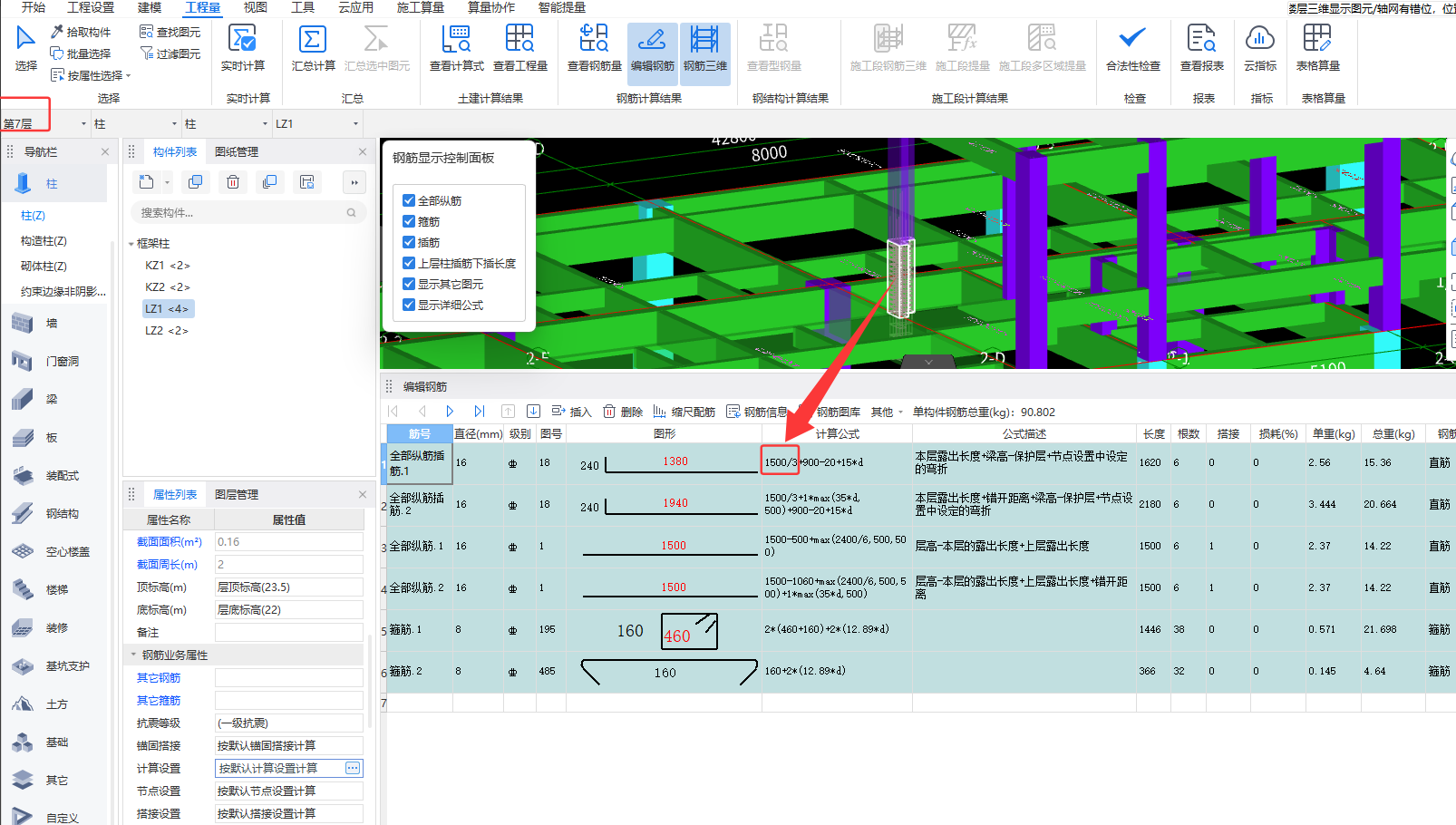Switch to 图纸管理 tab
This screenshot has height=825, width=1456.
237,151
